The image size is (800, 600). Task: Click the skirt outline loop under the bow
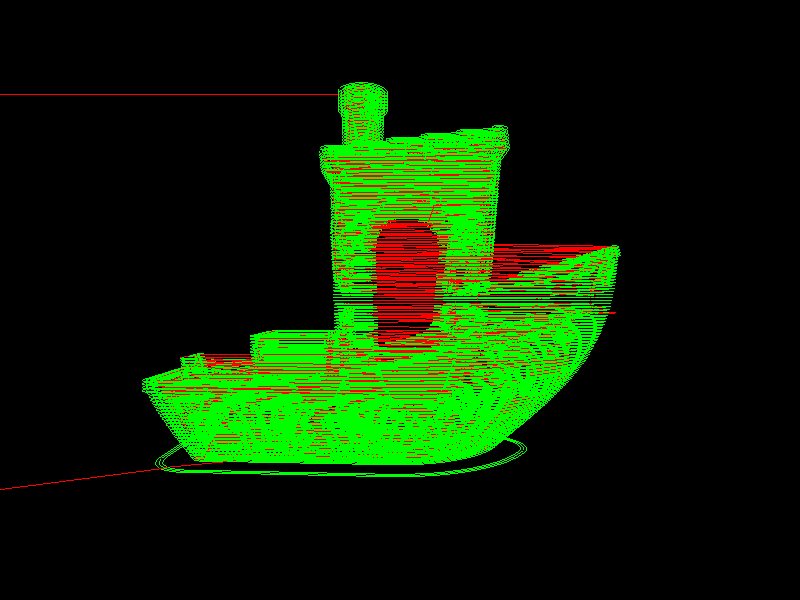click(x=515, y=449)
